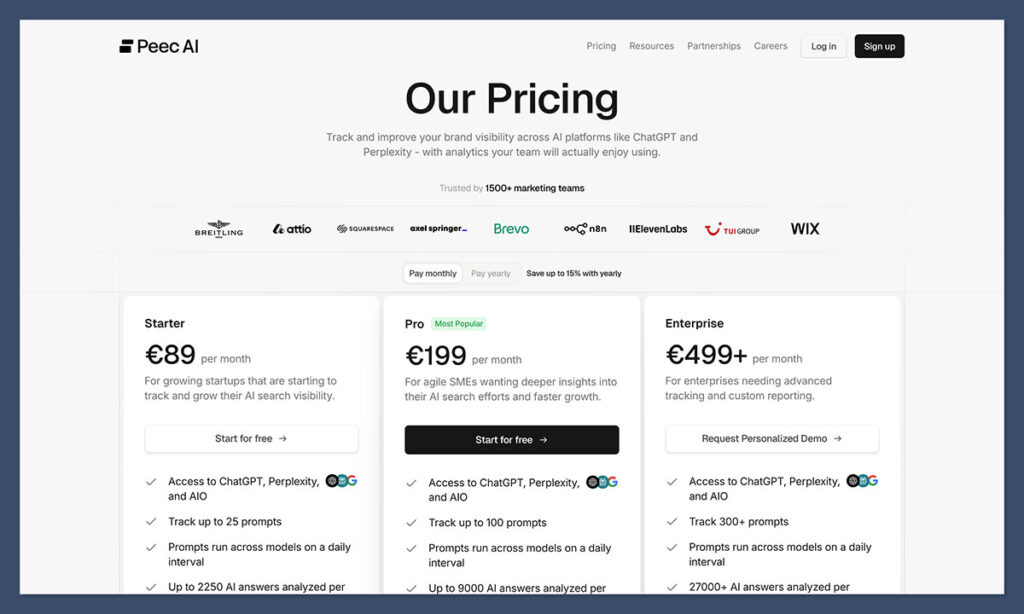The width and height of the screenshot is (1024, 614).
Task: Click the Squarespace logo
Action: tap(365, 228)
